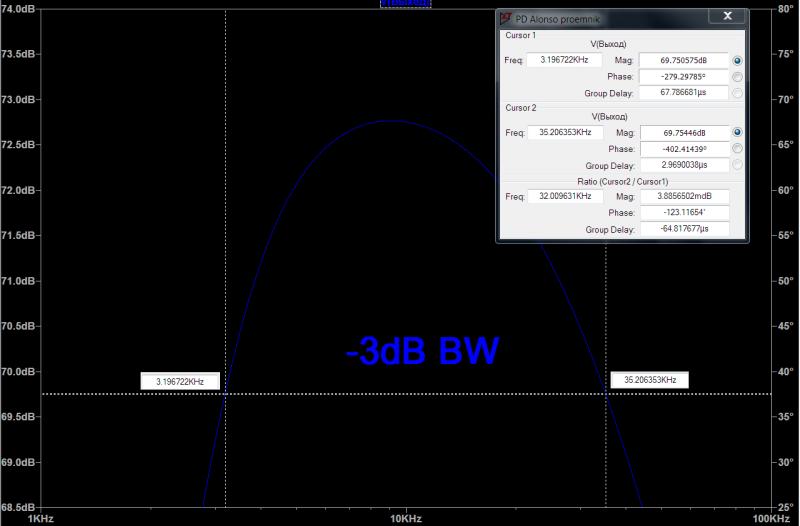
Task: Click Cursor 2 Mag field 69.75446dB
Action: tap(685, 133)
